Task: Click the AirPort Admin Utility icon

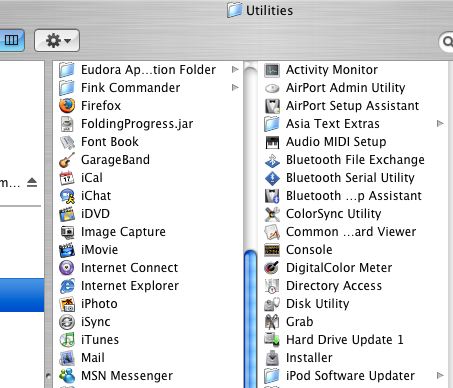Action: [272, 88]
